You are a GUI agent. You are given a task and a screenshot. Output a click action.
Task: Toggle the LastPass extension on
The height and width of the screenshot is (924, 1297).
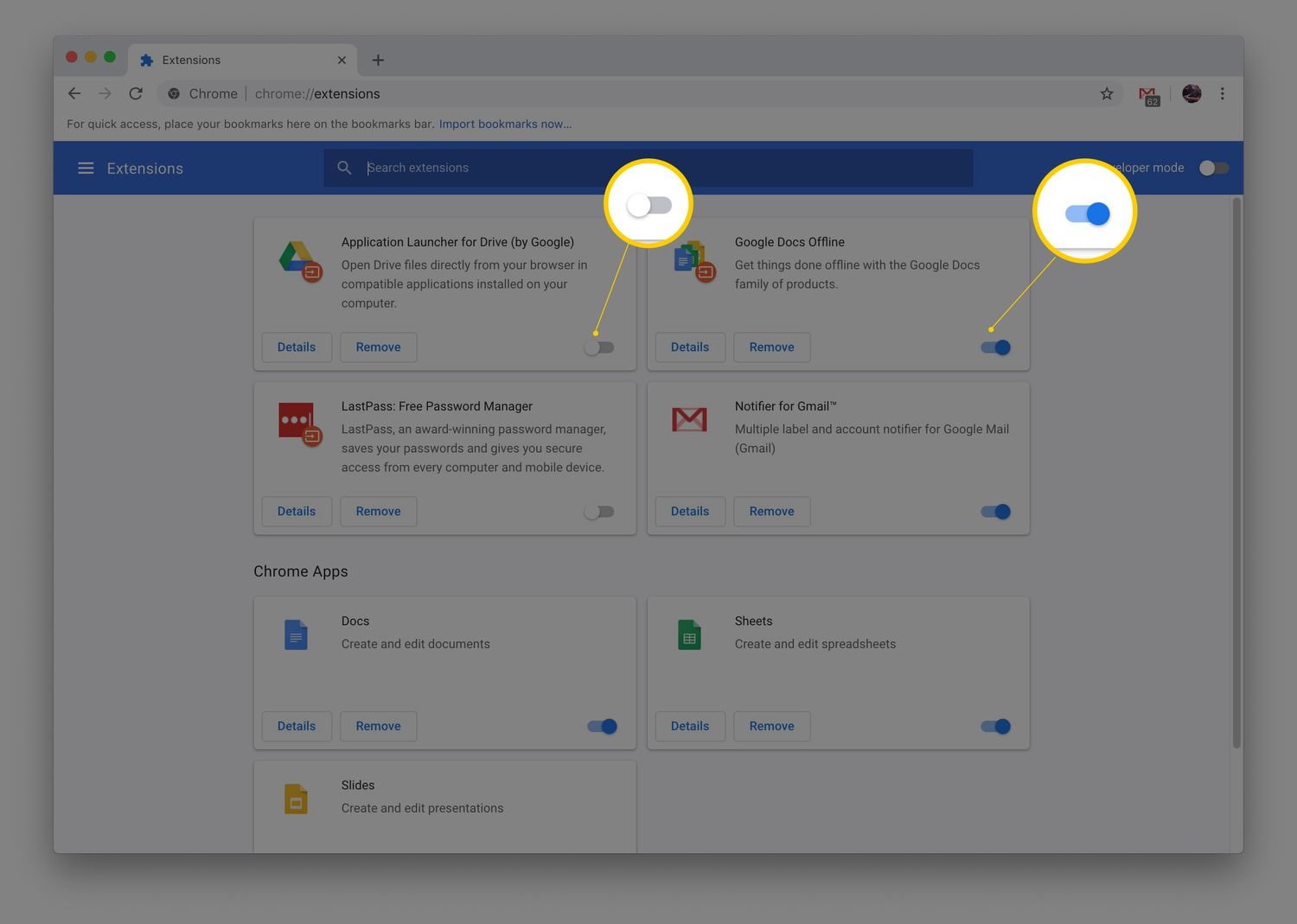(599, 511)
